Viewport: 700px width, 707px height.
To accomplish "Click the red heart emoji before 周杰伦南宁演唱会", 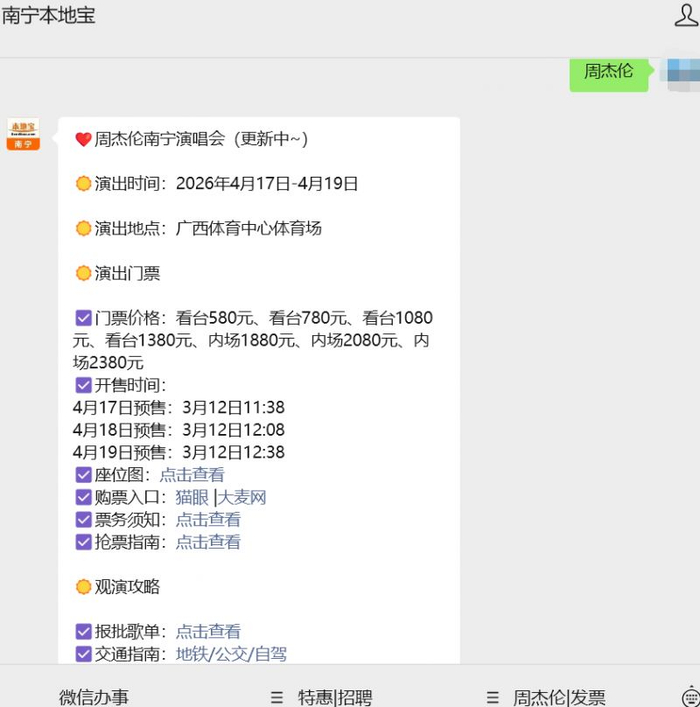I will (x=83, y=139).
